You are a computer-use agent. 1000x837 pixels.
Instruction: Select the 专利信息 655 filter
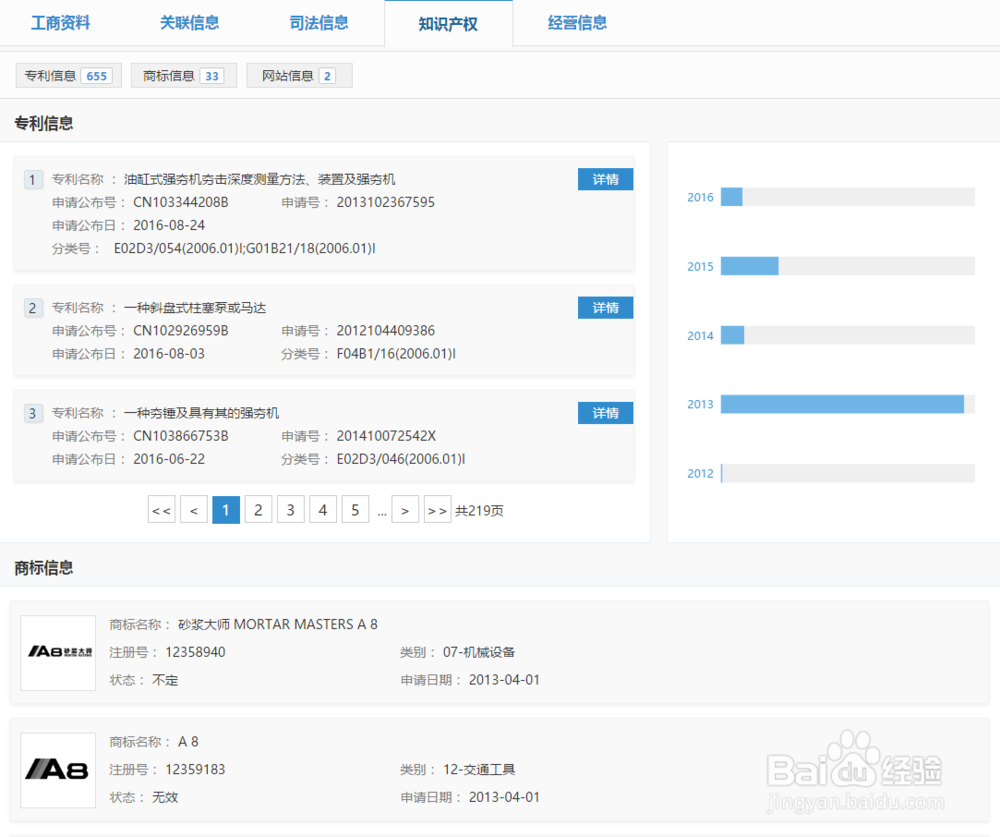[x=67, y=75]
